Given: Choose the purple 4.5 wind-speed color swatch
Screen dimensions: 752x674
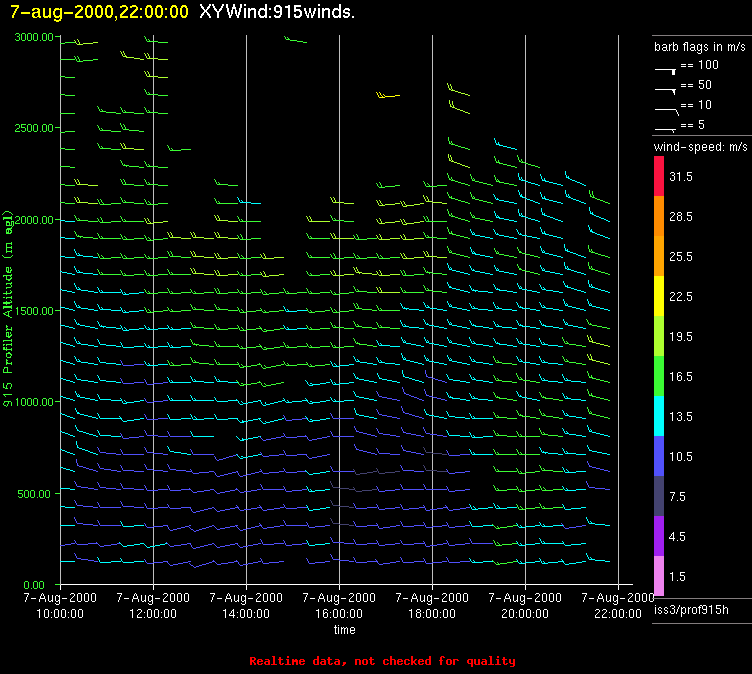Looking at the screenshot, I should pos(659,536).
